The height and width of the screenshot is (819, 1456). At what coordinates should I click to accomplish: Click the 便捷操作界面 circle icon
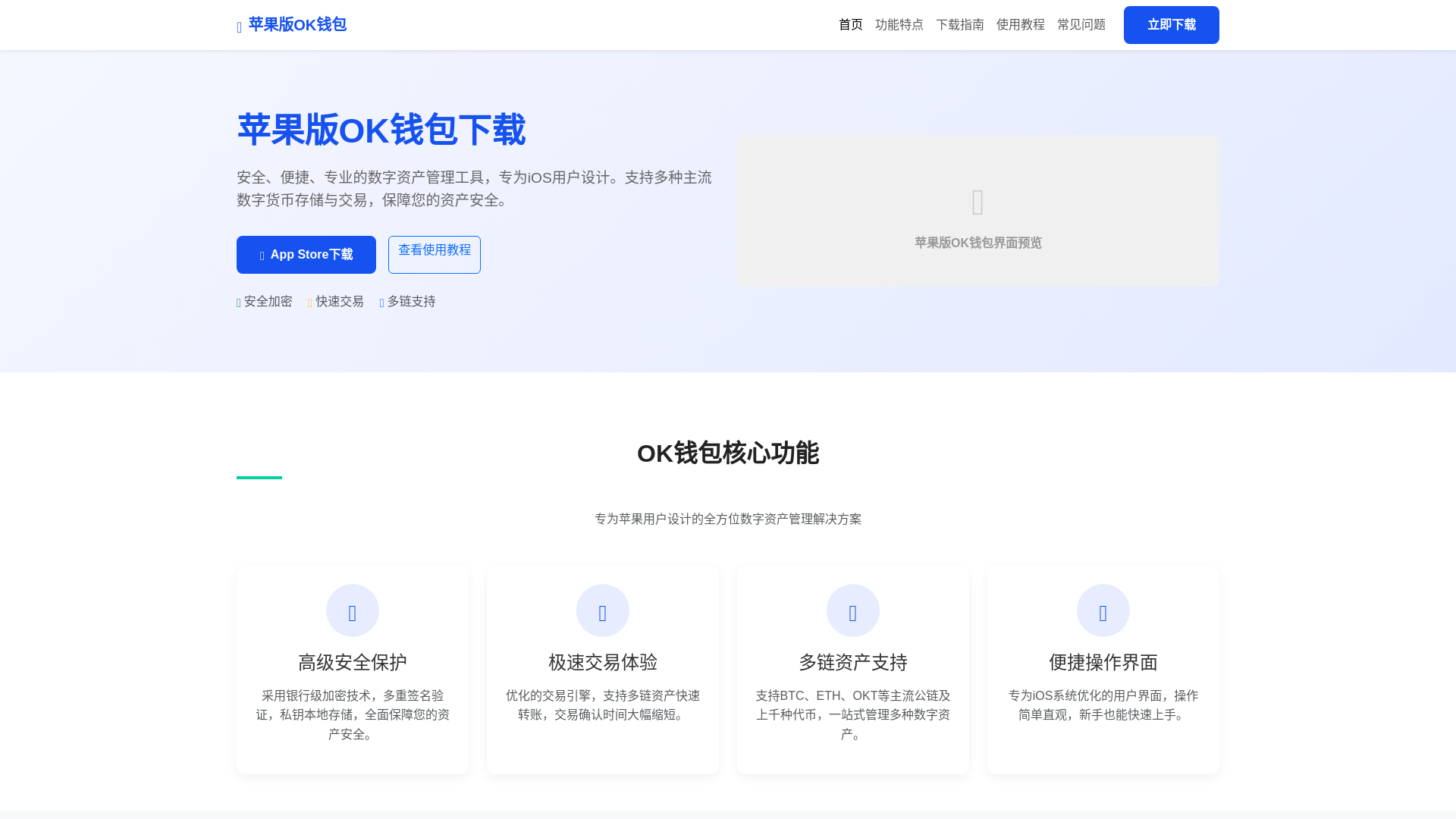click(1103, 610)
